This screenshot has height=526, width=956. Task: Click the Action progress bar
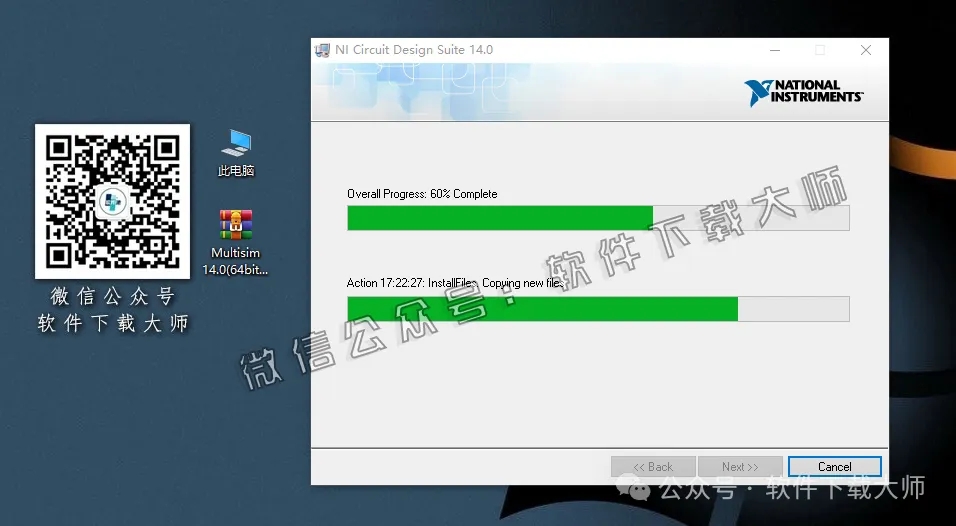(x=598, y=309)
